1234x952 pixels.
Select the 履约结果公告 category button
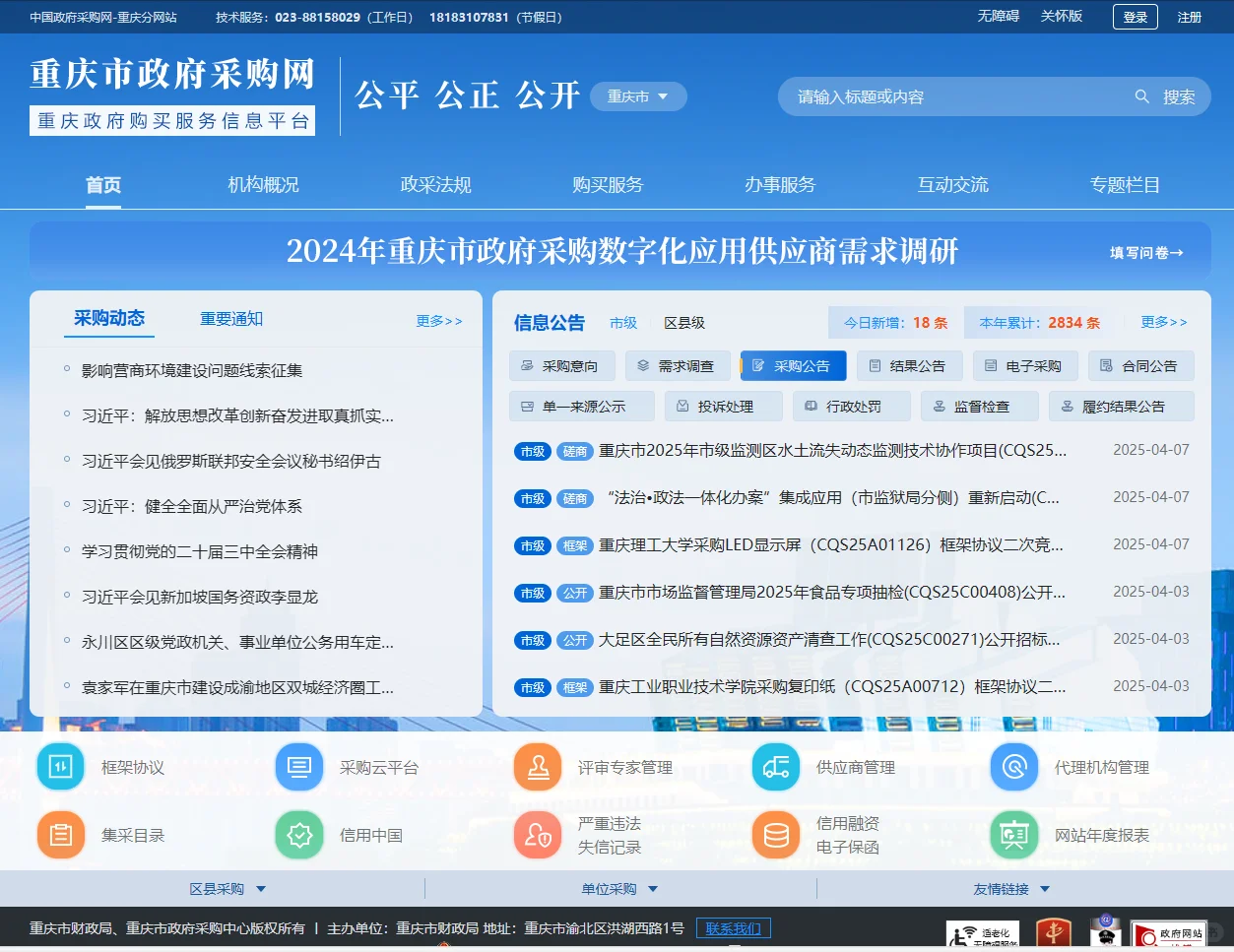[x=1122, y=407]
